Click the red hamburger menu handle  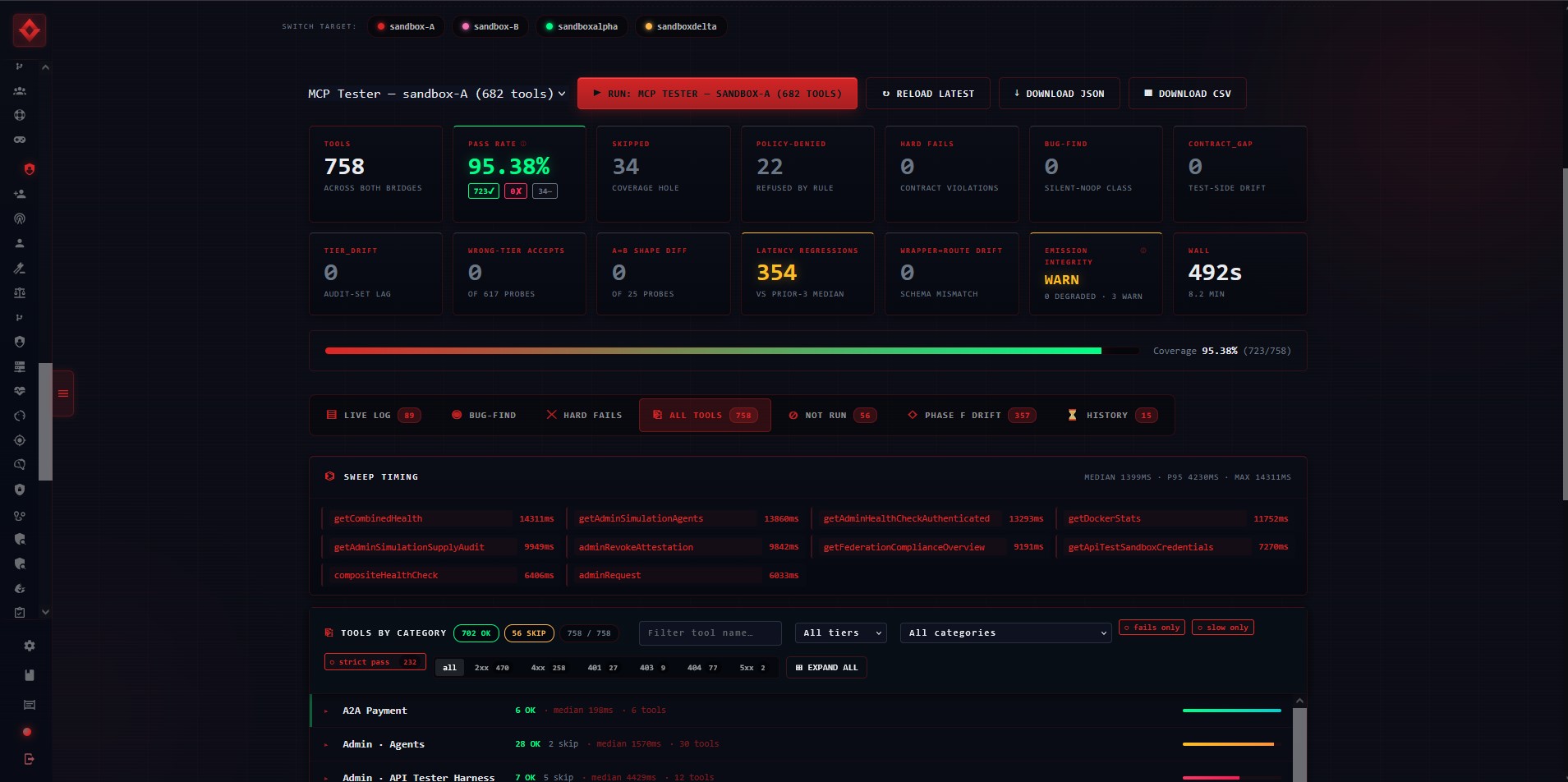63,393
